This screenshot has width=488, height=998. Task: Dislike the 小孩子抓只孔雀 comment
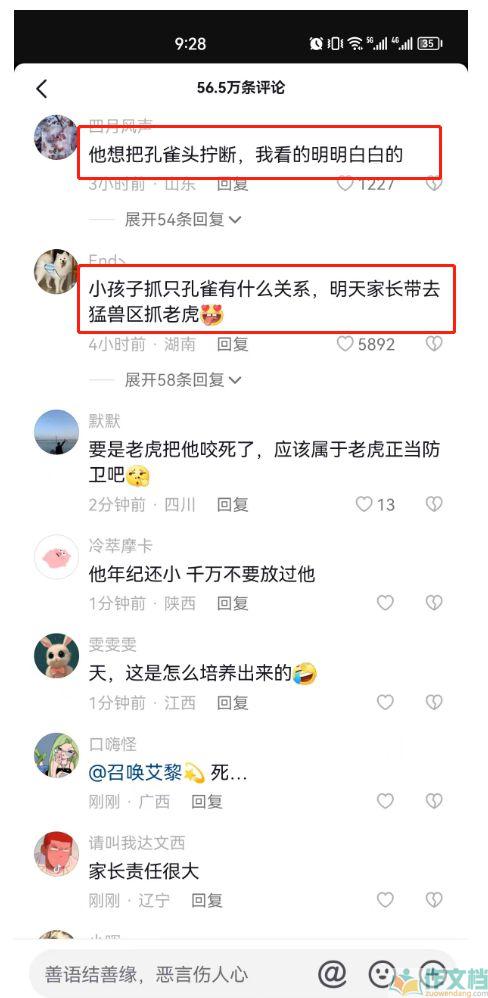coord(434,344)
